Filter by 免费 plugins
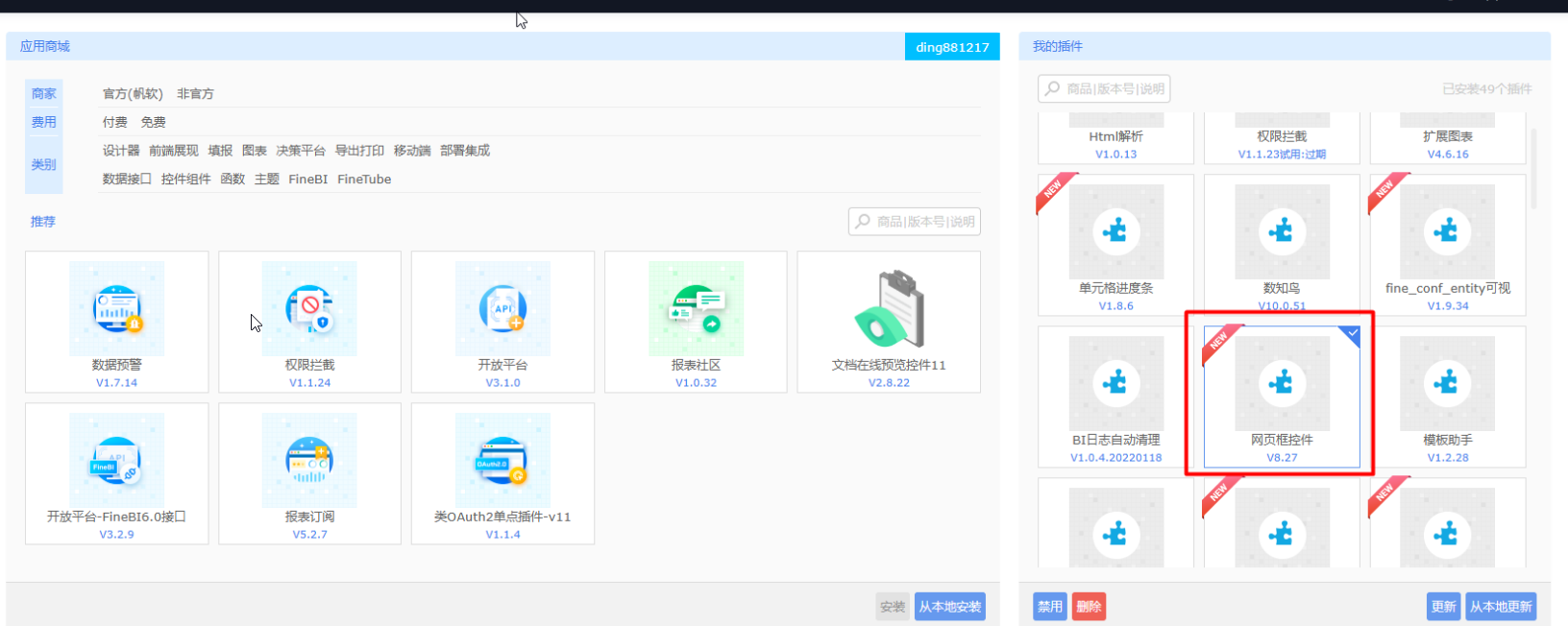1568x626 pixels. (x=153, y=122)
